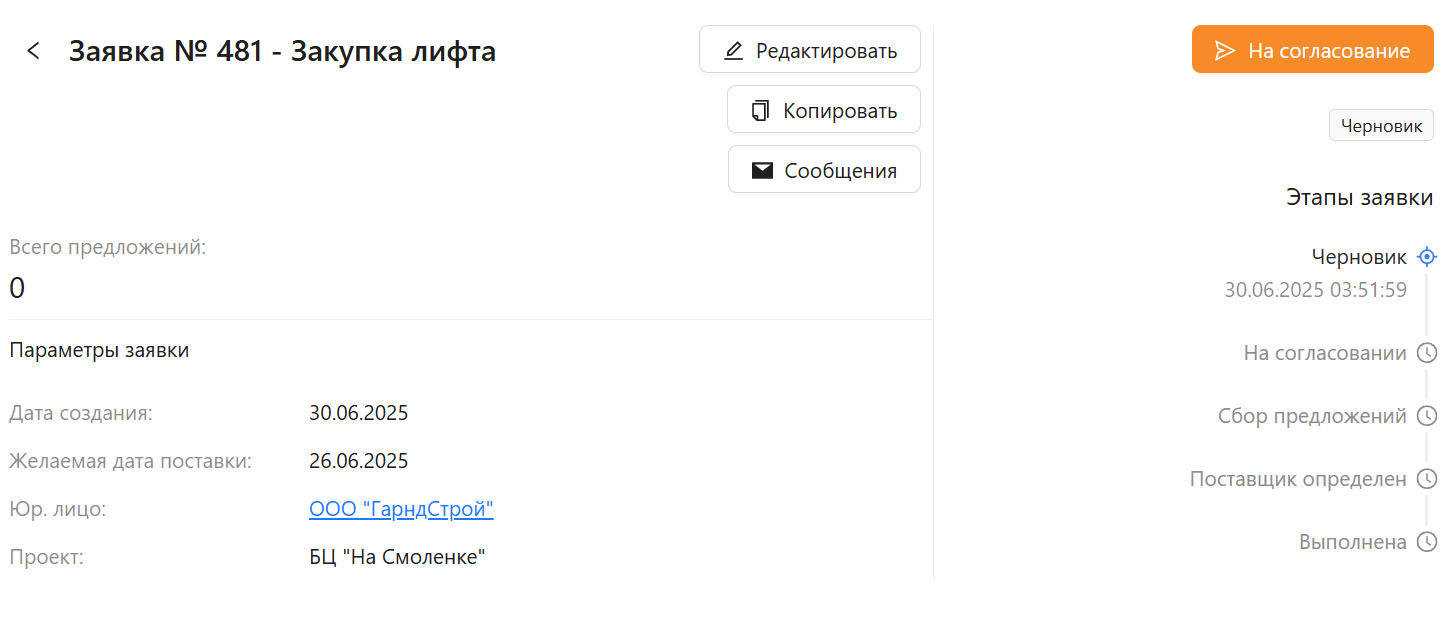Click the Черновик status badge

pyautogui.click(x=1381, y=126)
